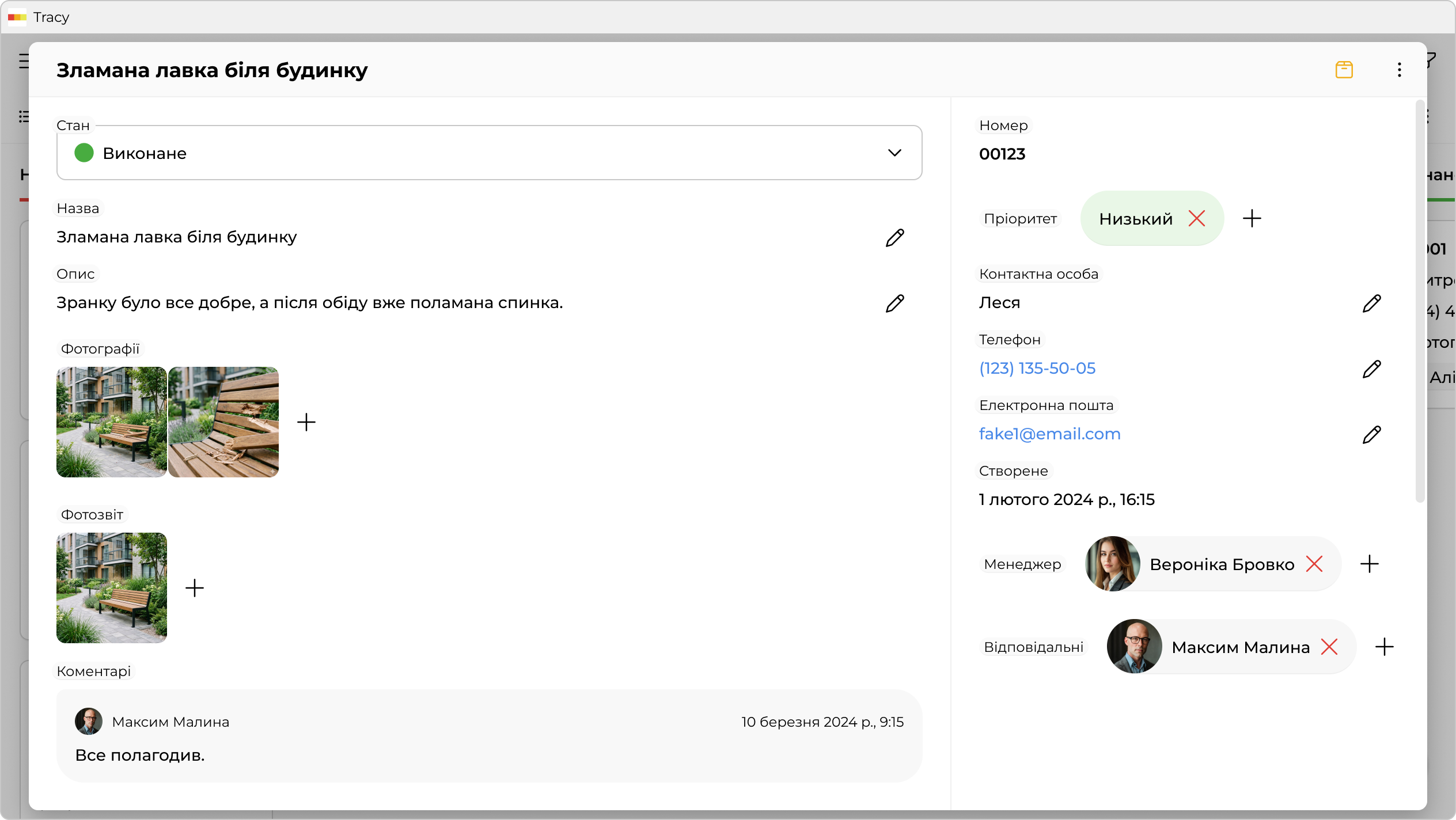Add another Менеджер with the plus

(x=1370, y=564)
